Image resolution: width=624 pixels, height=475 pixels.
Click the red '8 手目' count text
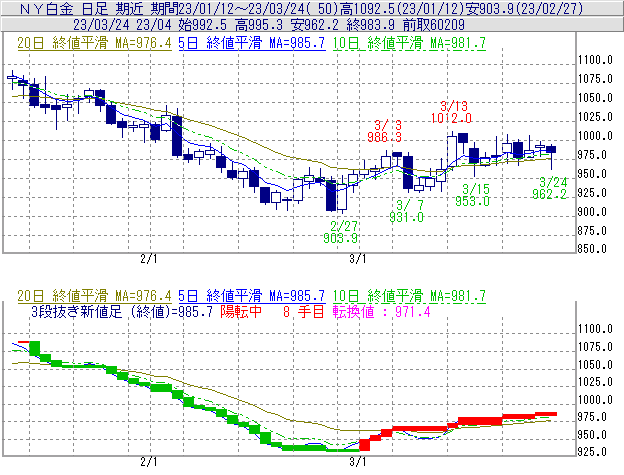click(303, 311)
